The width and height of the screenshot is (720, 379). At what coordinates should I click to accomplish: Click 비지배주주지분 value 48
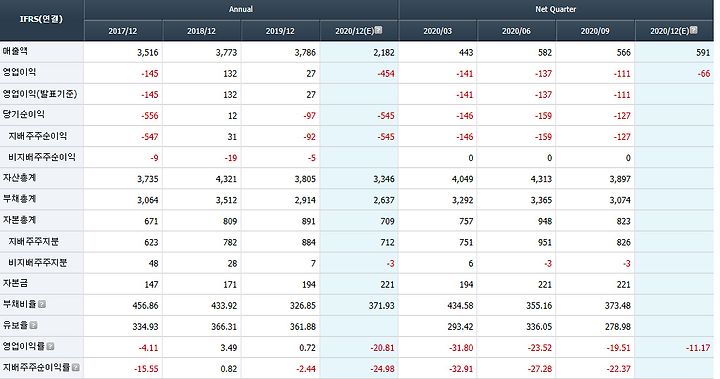(153, 264)
